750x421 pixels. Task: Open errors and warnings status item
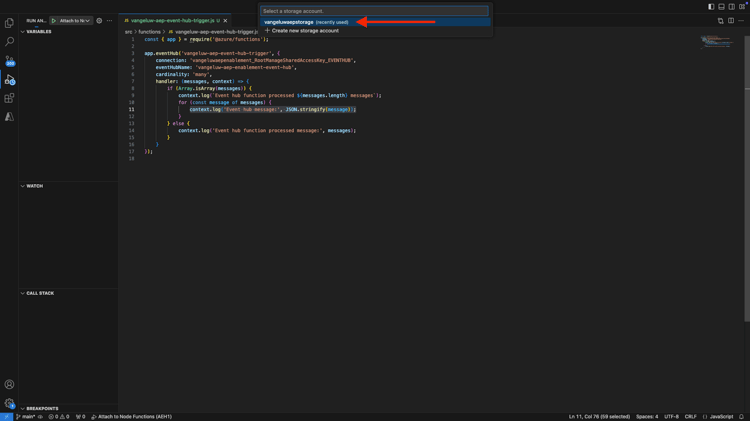coord(59,417)
